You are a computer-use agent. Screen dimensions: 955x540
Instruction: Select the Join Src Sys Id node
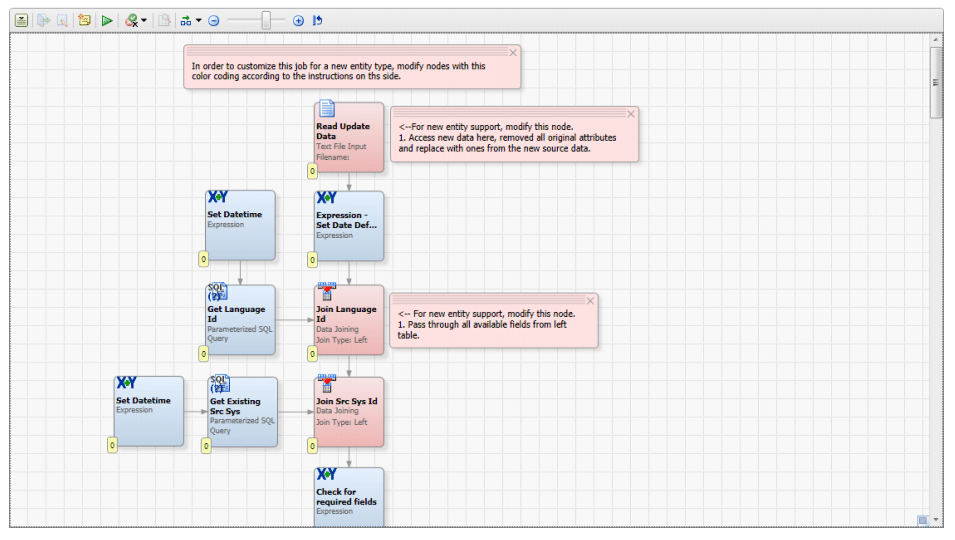point(349,412)
